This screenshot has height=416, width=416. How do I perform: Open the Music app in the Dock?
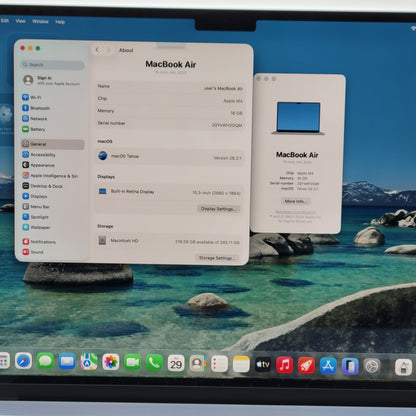point(285,365)
